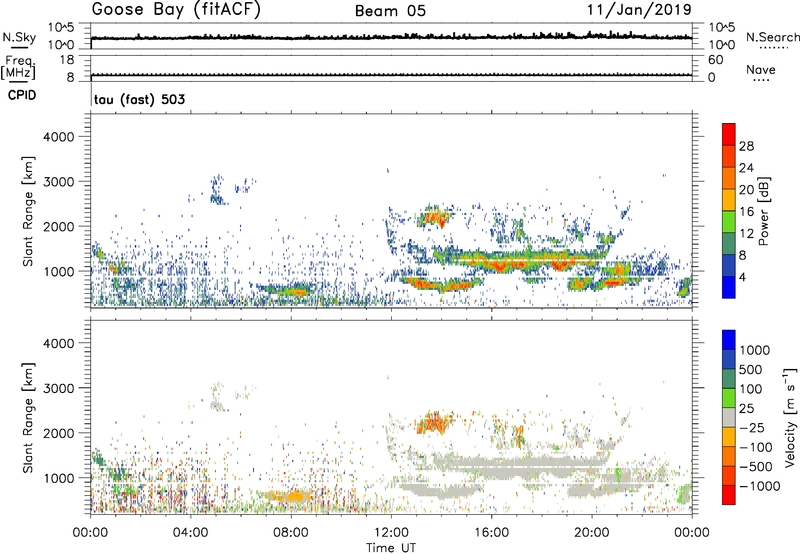Click the yellow 16-20 dB power swatch
This screenshot has width=800, height=554.
tap(729, 200)
